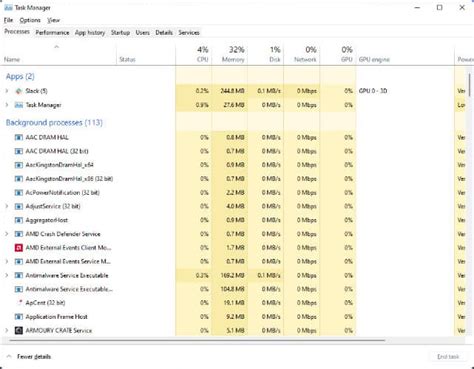Open the File menu
This screenshot has height=369, width=474.
[8, 20]
